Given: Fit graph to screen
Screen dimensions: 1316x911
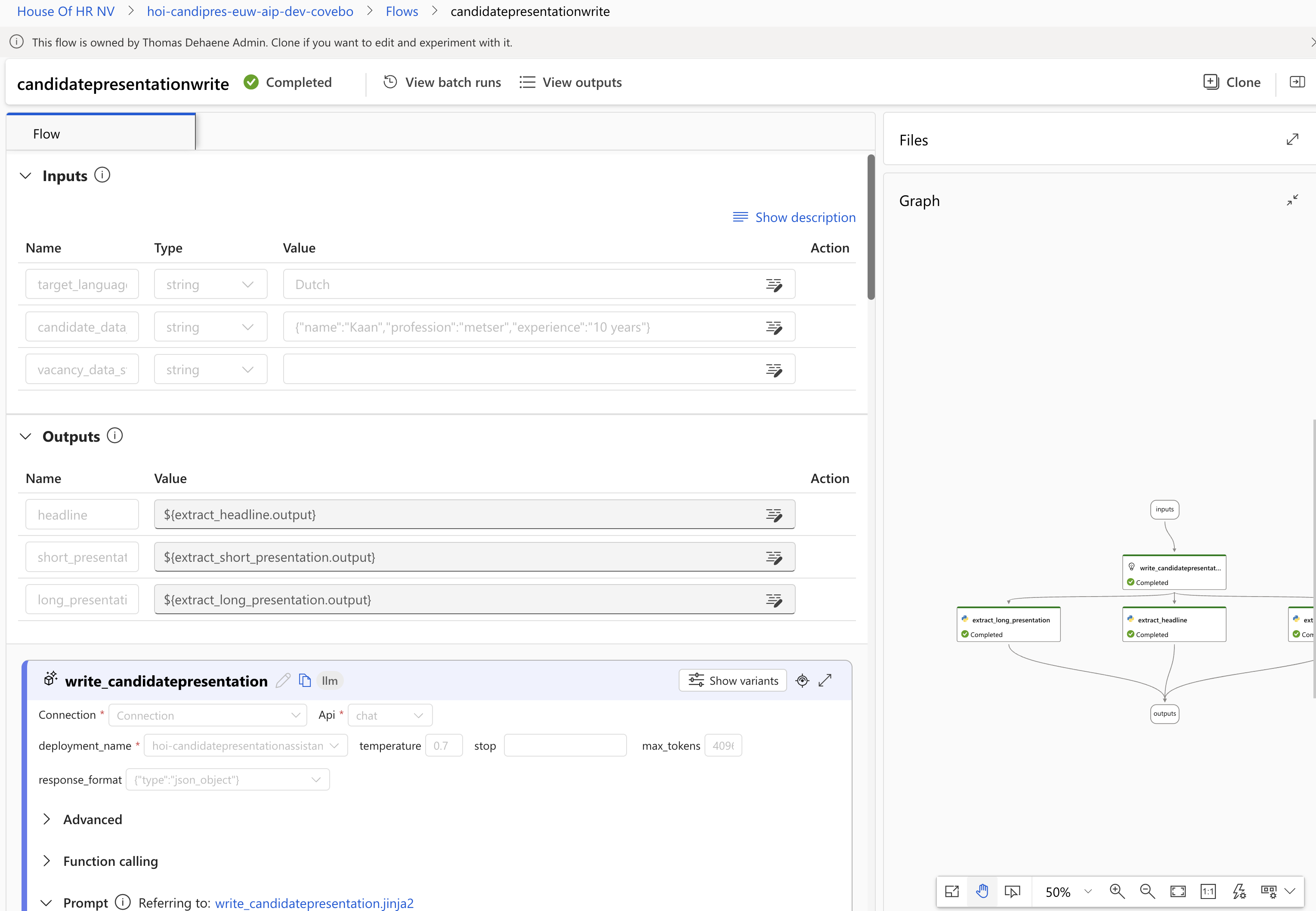Looking at the screenshot, I should click(x=1178, y=892).
